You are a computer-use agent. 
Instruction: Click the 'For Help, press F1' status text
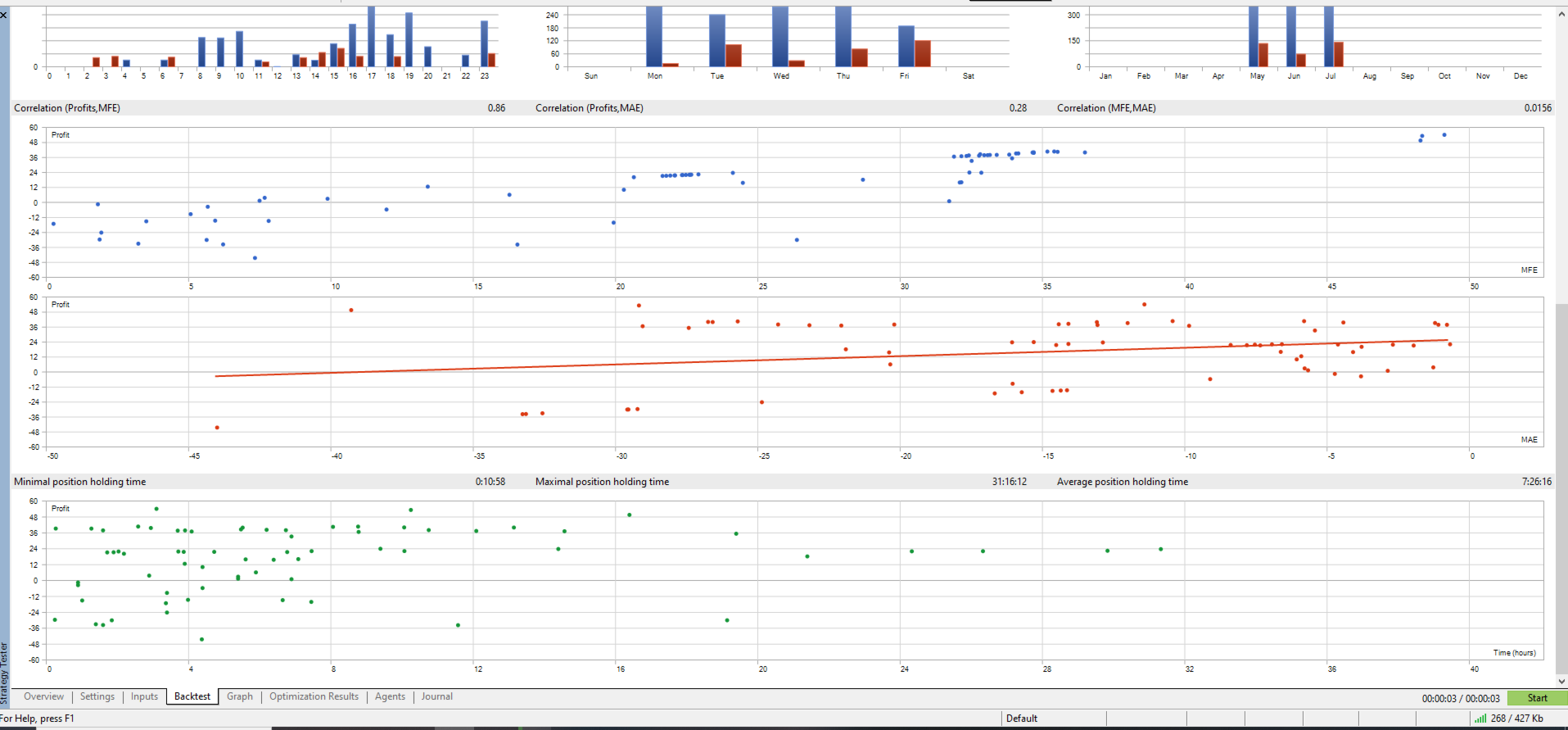coord(37,719)
